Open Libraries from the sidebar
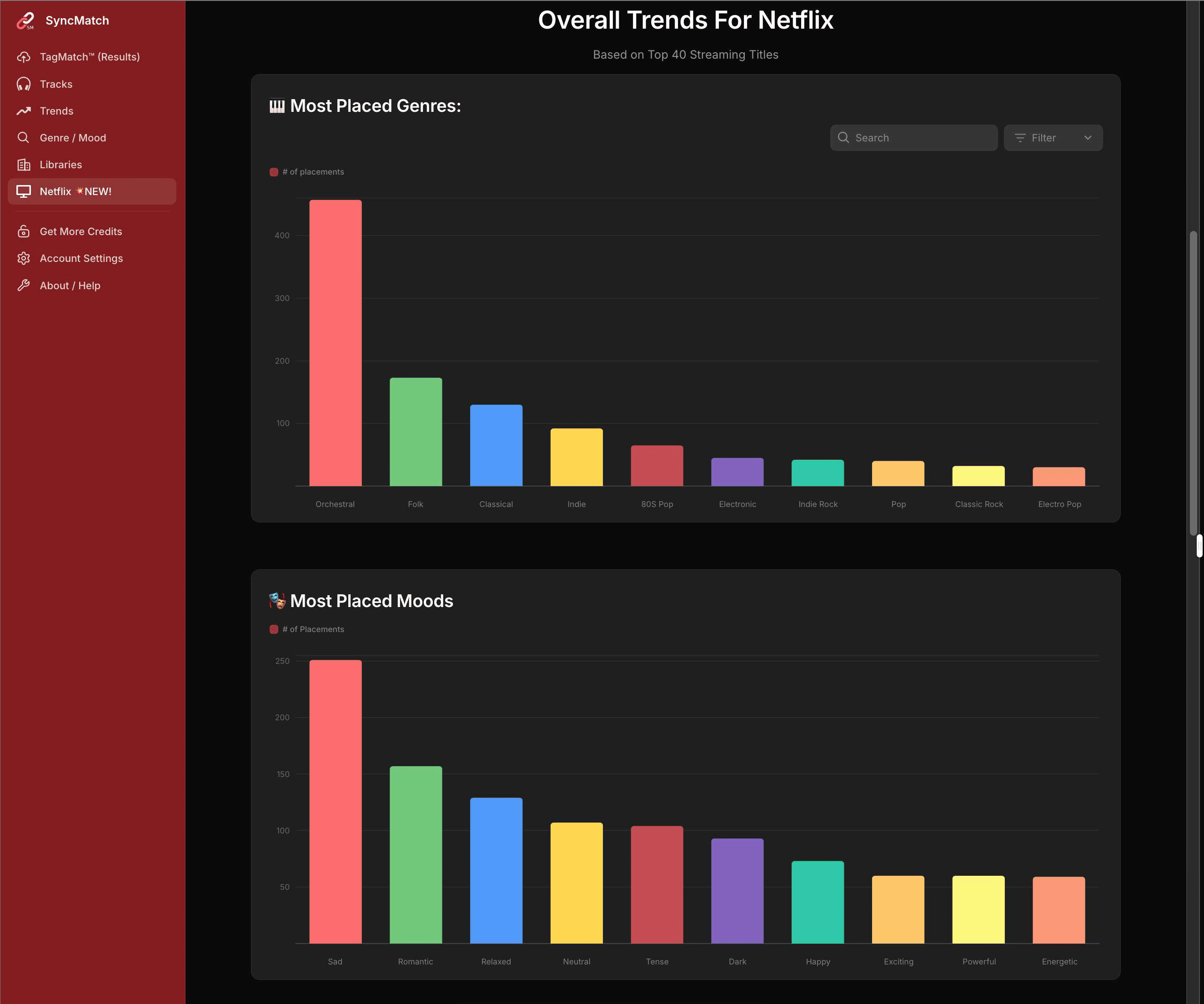This screenshot has width=1204, height=1004. (92, 165)
